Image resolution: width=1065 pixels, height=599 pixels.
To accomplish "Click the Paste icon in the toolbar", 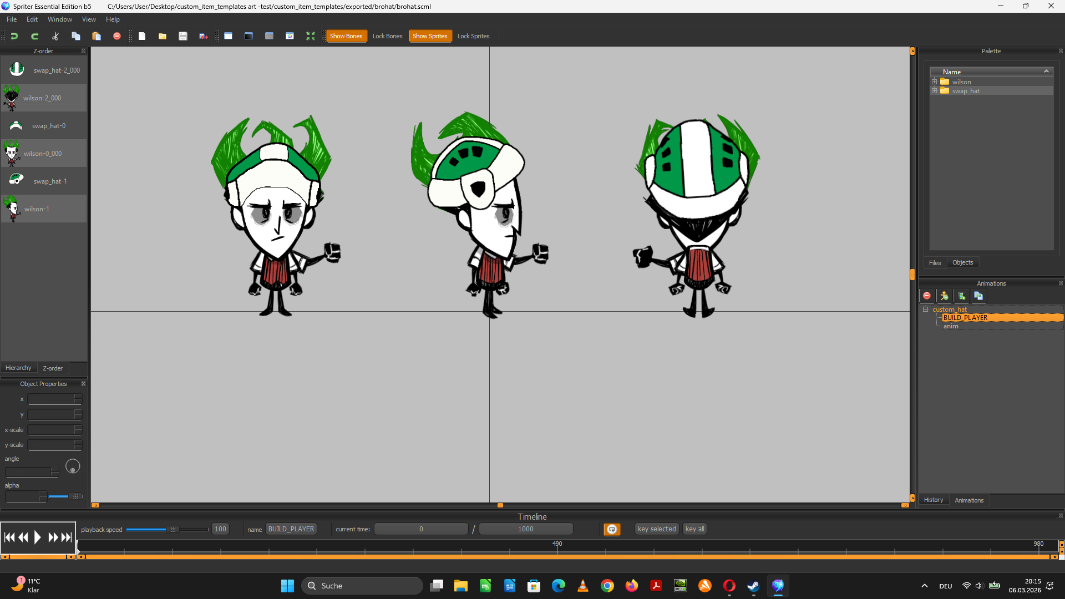I will [x=97, y=36].
